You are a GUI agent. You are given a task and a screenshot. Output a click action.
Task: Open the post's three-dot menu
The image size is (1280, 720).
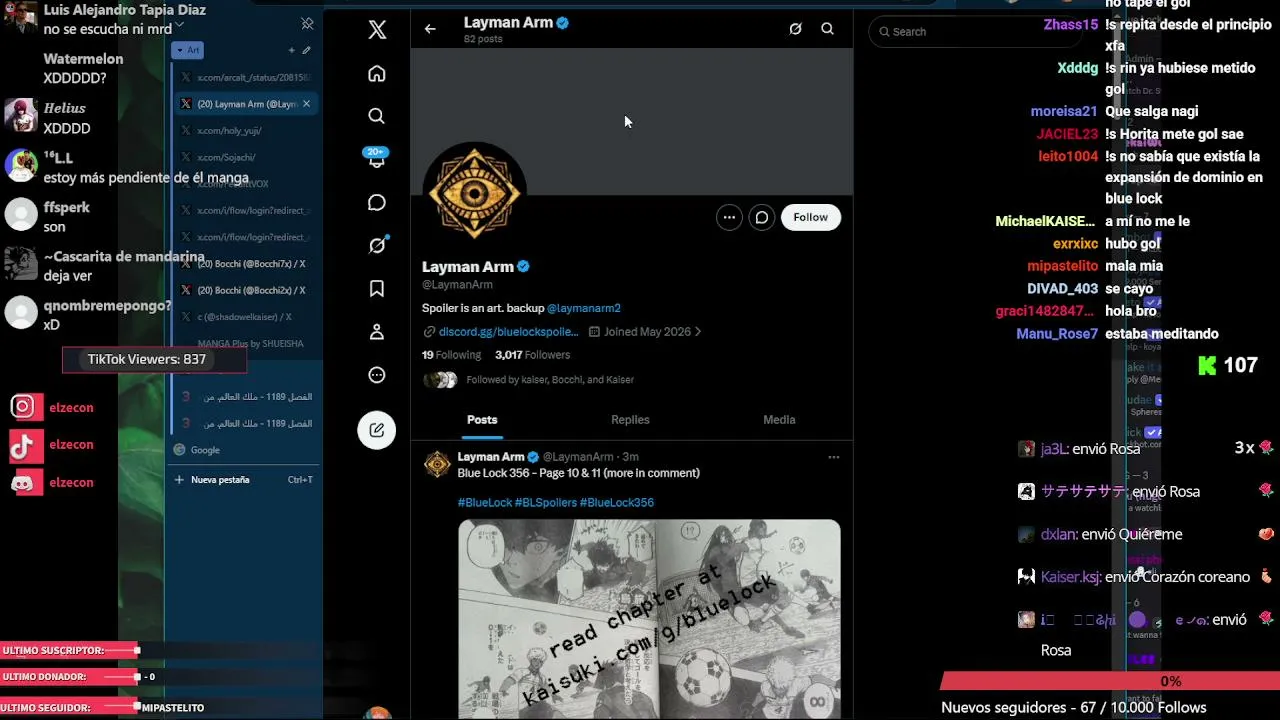pos(833,457)
